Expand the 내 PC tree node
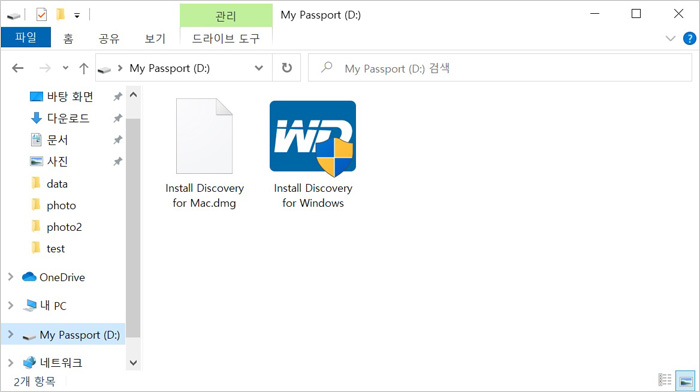 pyautogui.click(x=11, y=305)
